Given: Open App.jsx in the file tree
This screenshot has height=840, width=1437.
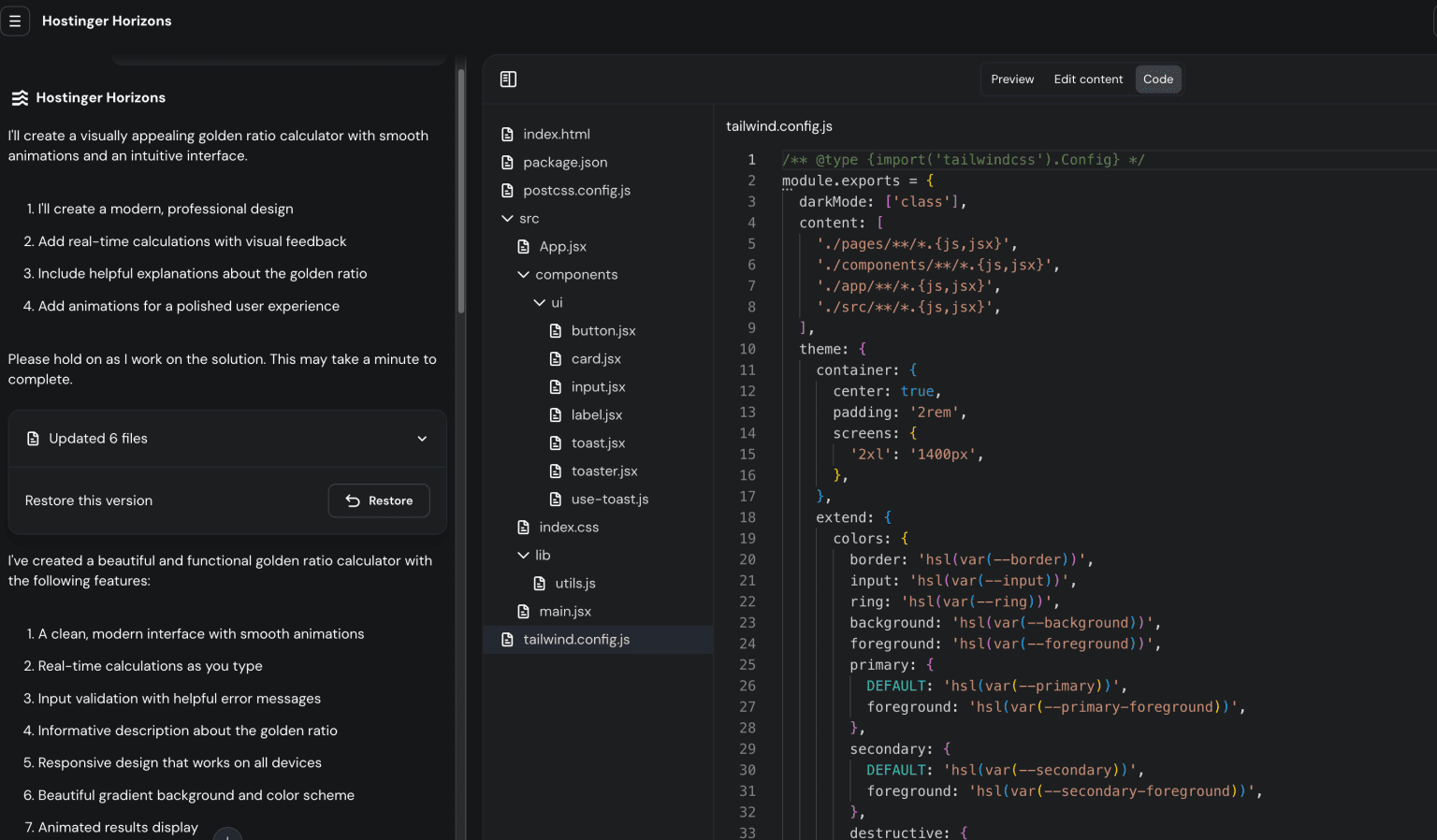Looking at the screenshot, I should tap(562, 247).
